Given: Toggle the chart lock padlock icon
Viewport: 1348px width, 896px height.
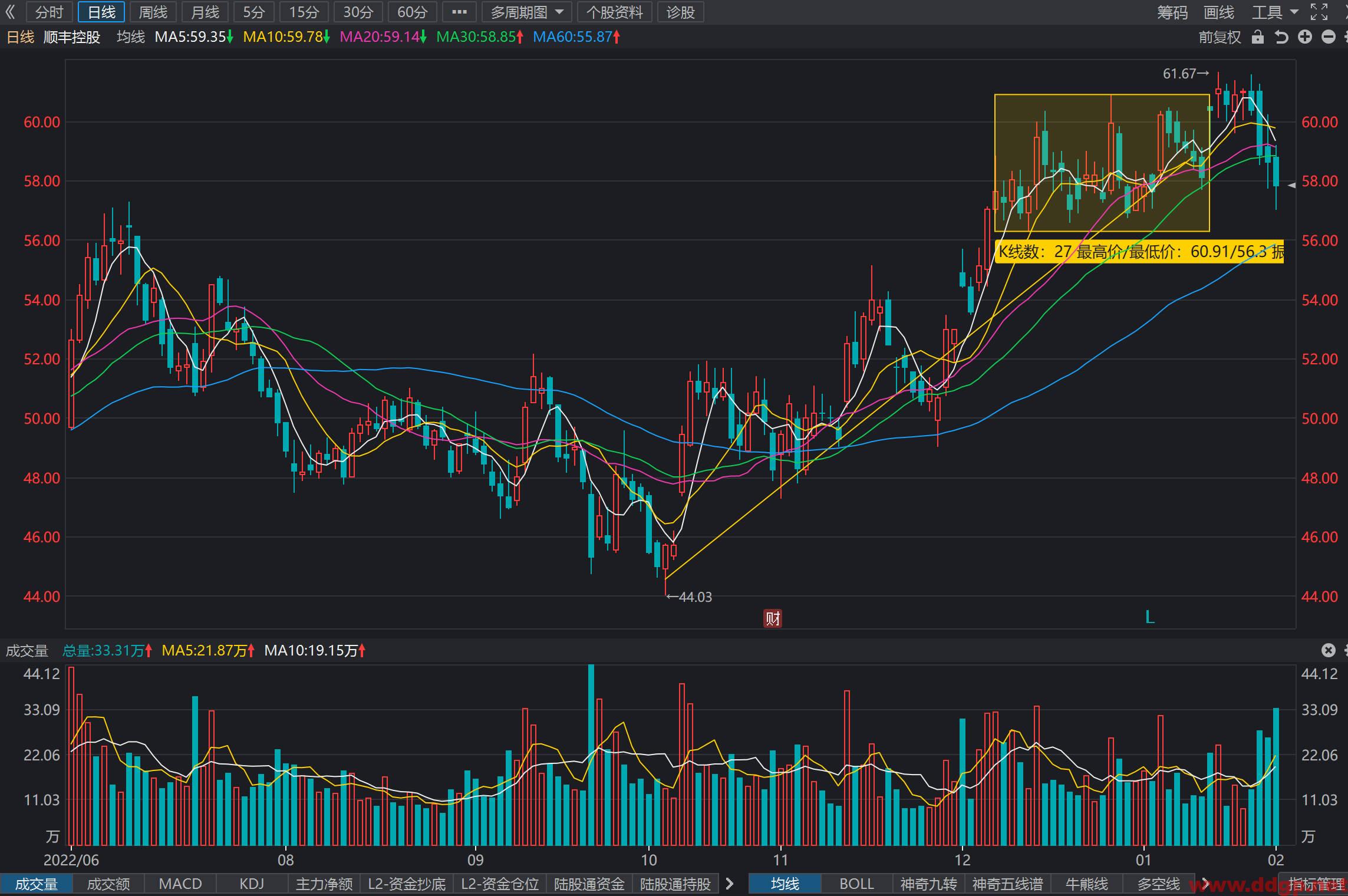Looking at the screenshot, I should tap(1258, 37).
